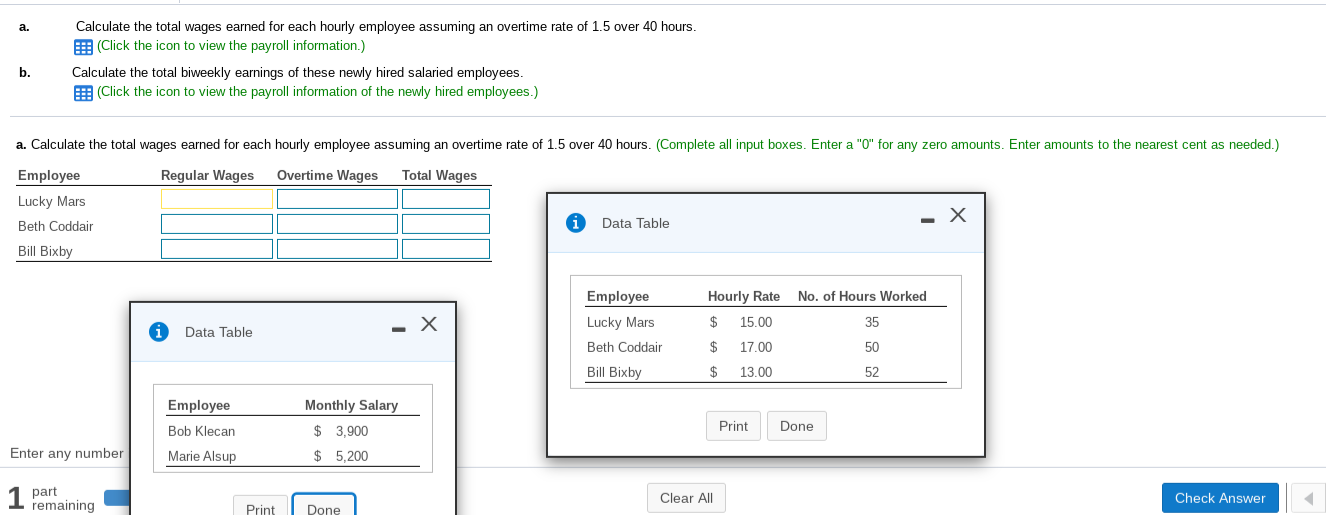Click the Clear All button

coord(686,498)
